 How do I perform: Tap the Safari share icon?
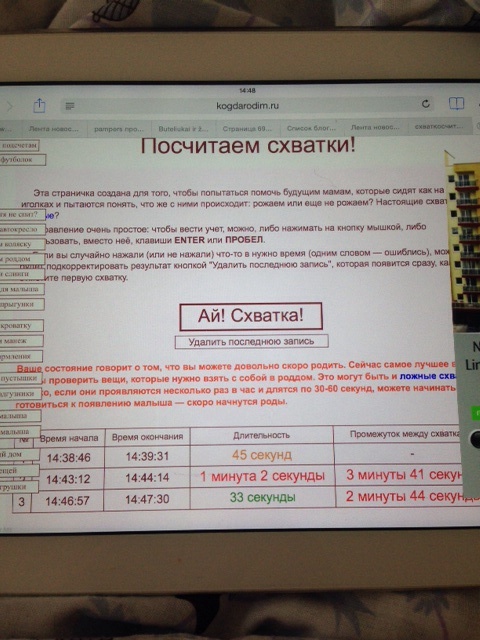click(x=39, y=105)
